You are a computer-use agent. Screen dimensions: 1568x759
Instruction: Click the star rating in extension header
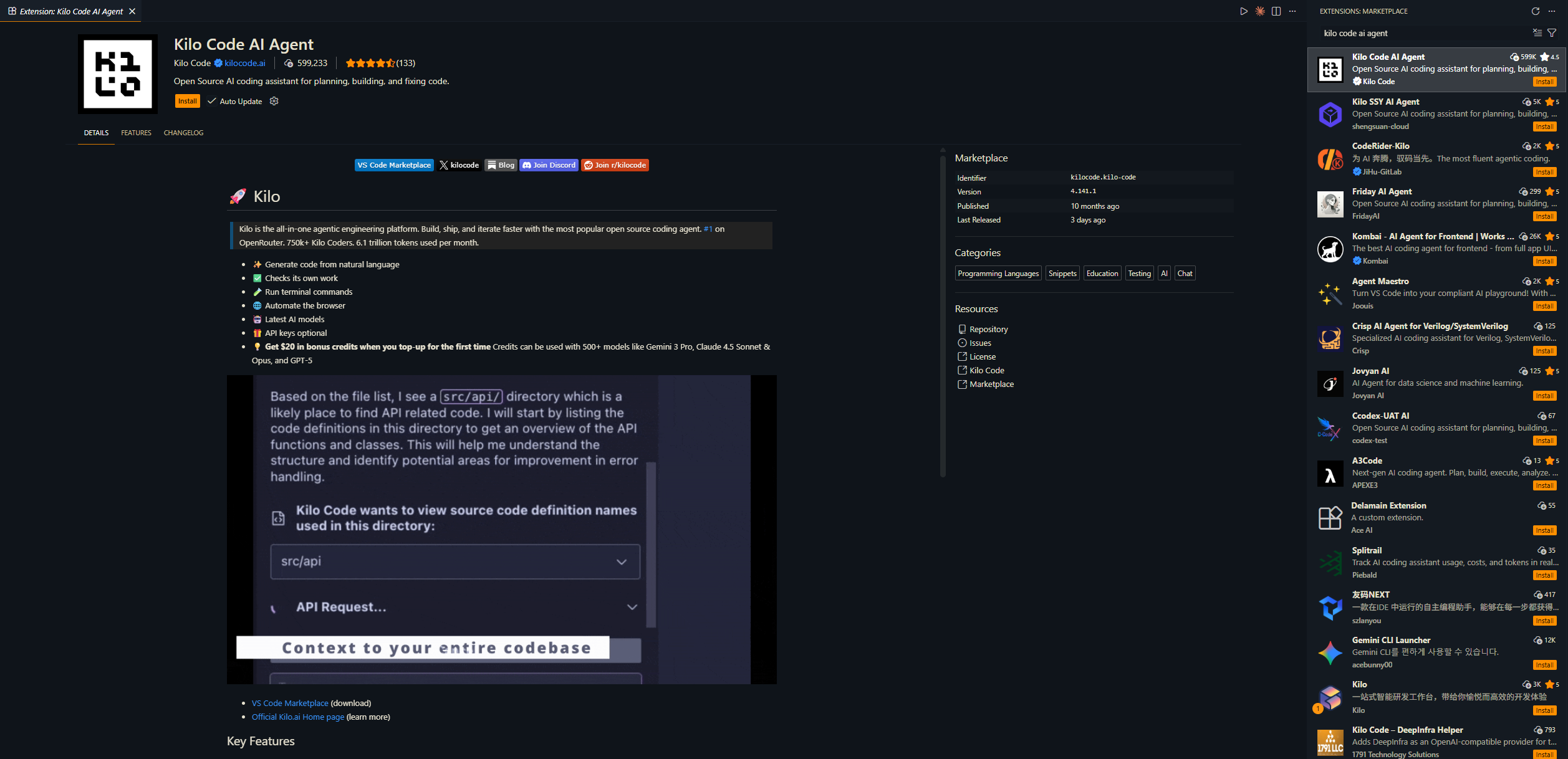click(370, 63)
